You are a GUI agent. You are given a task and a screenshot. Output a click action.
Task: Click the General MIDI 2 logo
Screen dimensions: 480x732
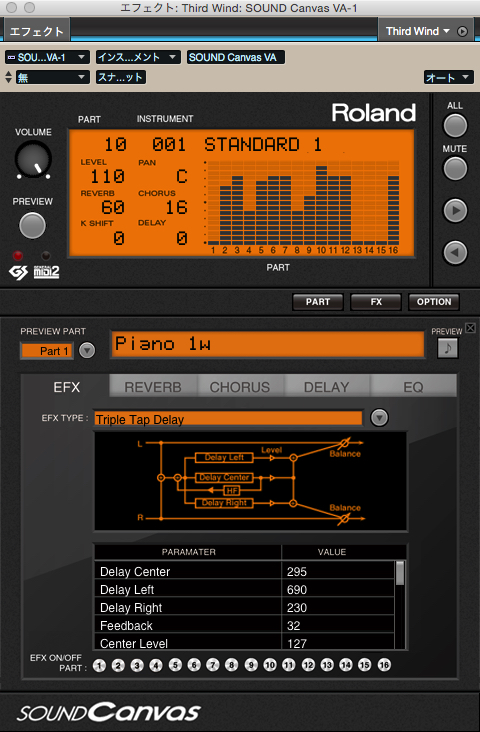point(46,272)
